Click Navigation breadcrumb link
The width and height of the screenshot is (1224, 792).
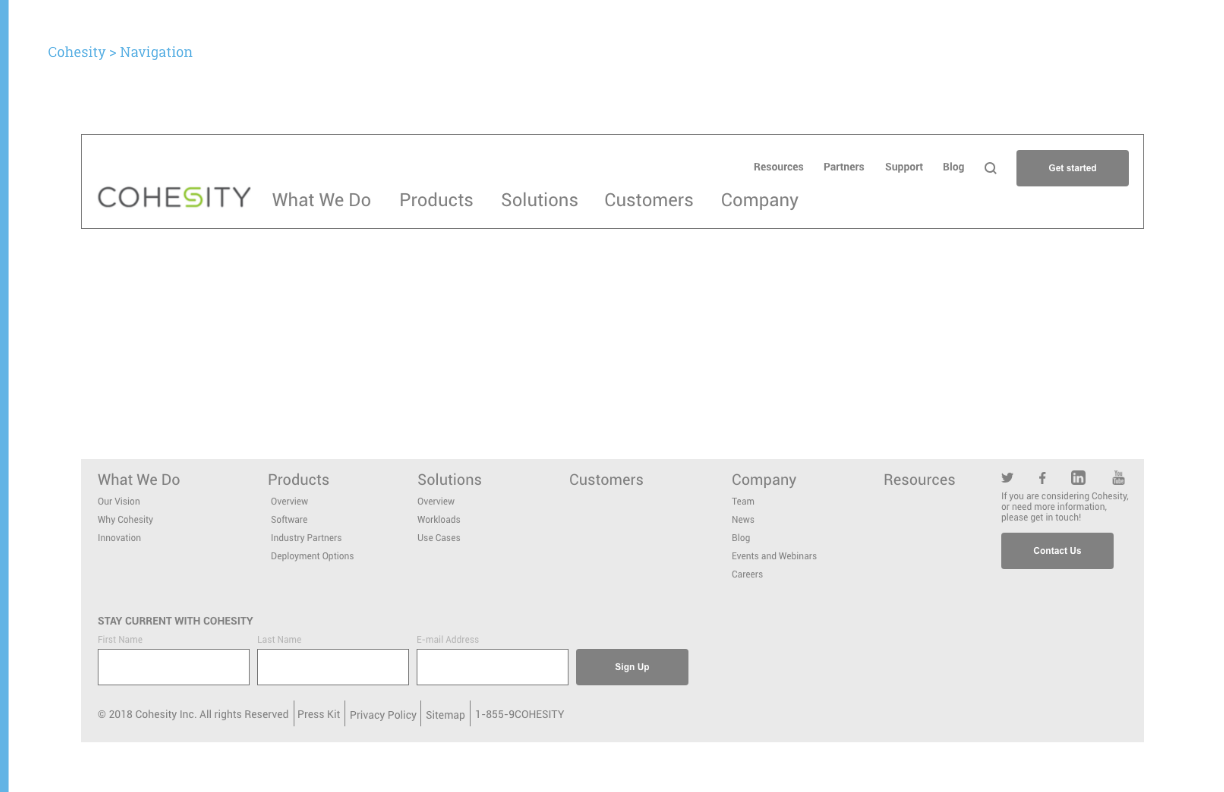coord(156,52)
